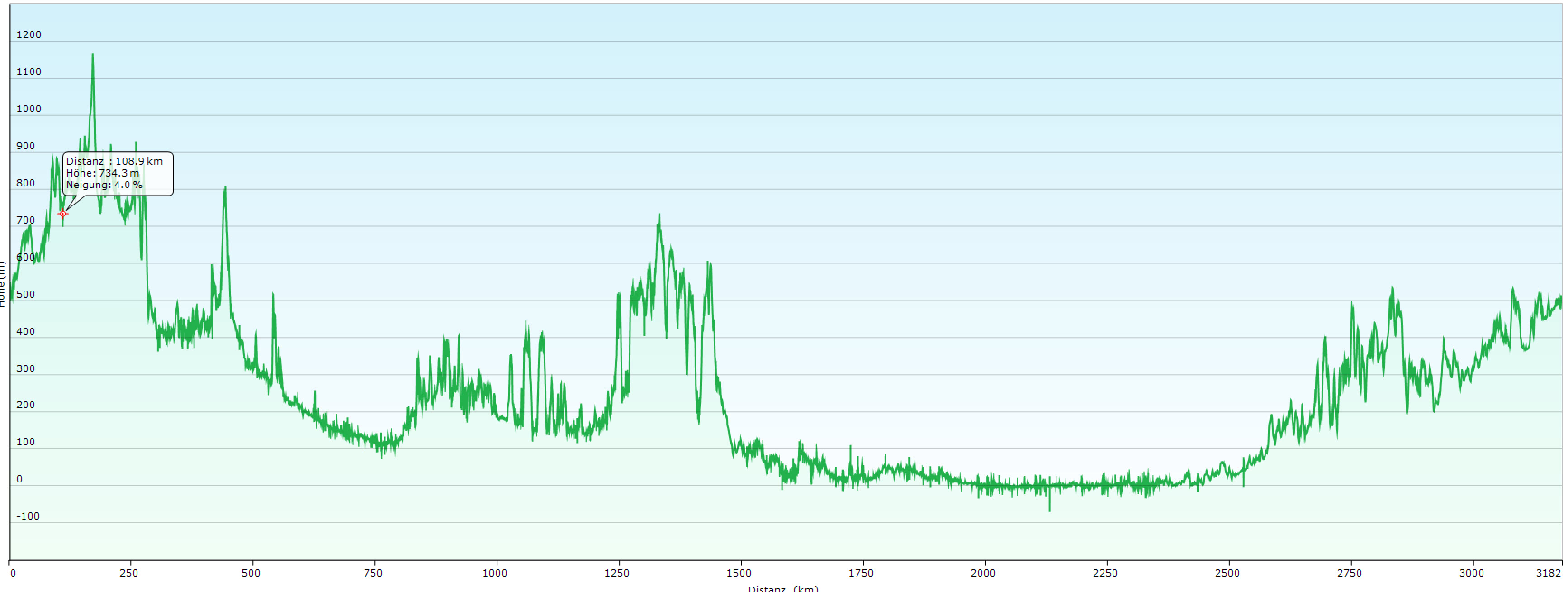
Task: Click the 2500 label on distance axis
Action: 1227,573
